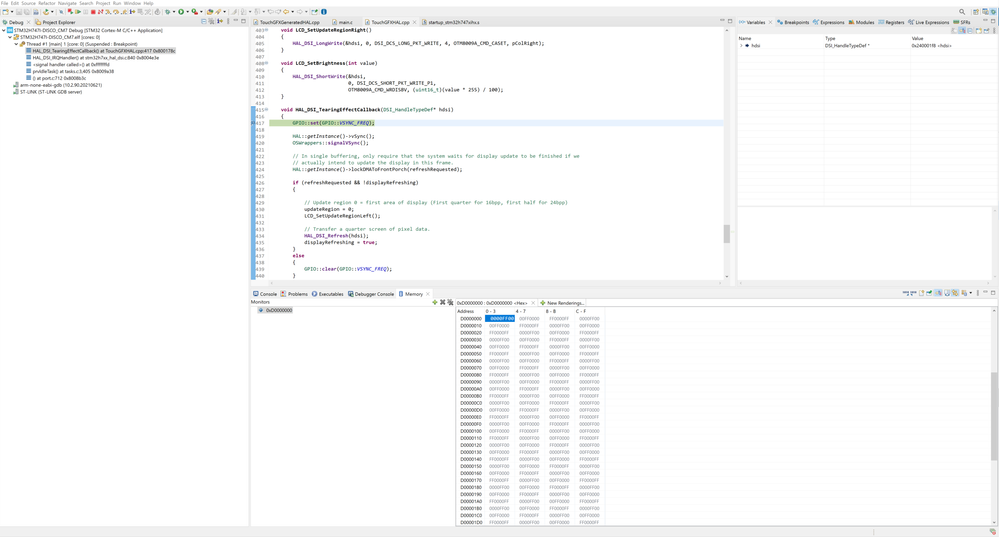Open the Back history dropdown arrow
Screen dimensions: 999x537
pyautogui.click(x=292, y=11)
